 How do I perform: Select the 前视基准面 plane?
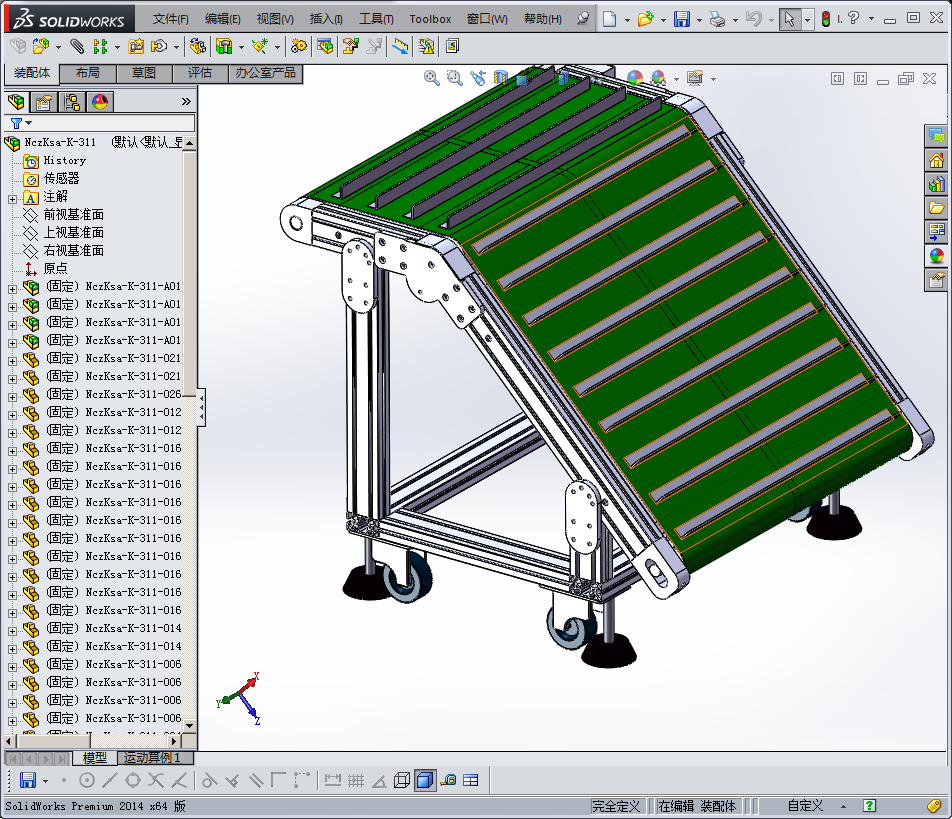point(73,214)
